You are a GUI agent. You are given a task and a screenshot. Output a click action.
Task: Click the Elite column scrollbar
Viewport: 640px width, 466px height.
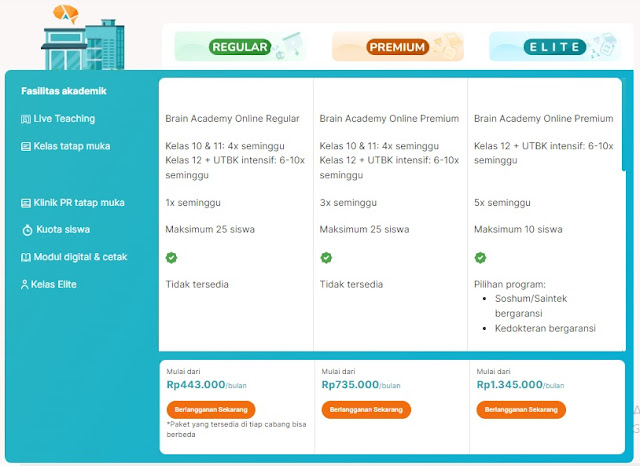pos(624,125)
